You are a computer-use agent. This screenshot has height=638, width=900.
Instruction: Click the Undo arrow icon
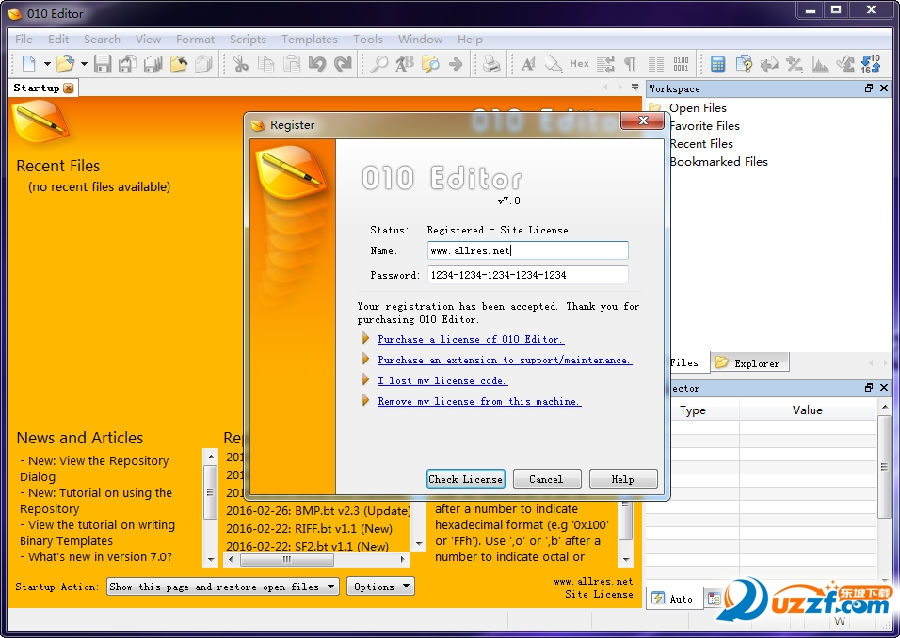click(x=317, y=64)
